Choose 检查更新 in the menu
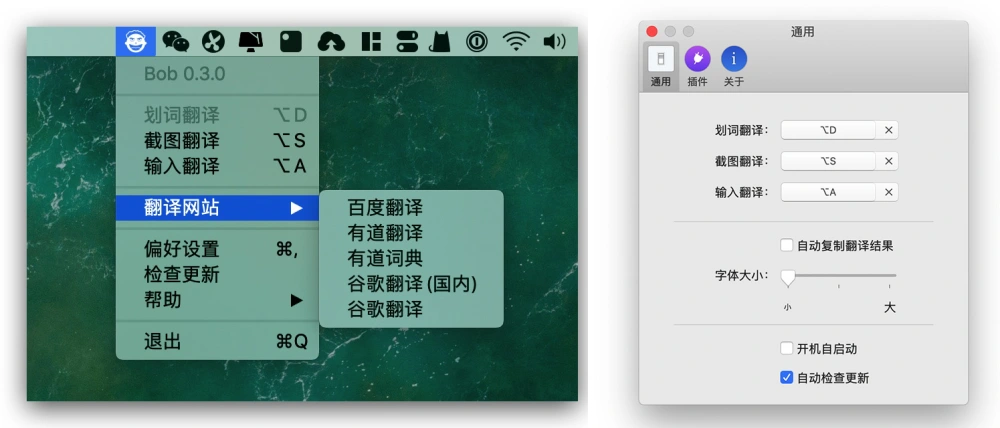This screenshot has height=428, width=1000. 217,274
